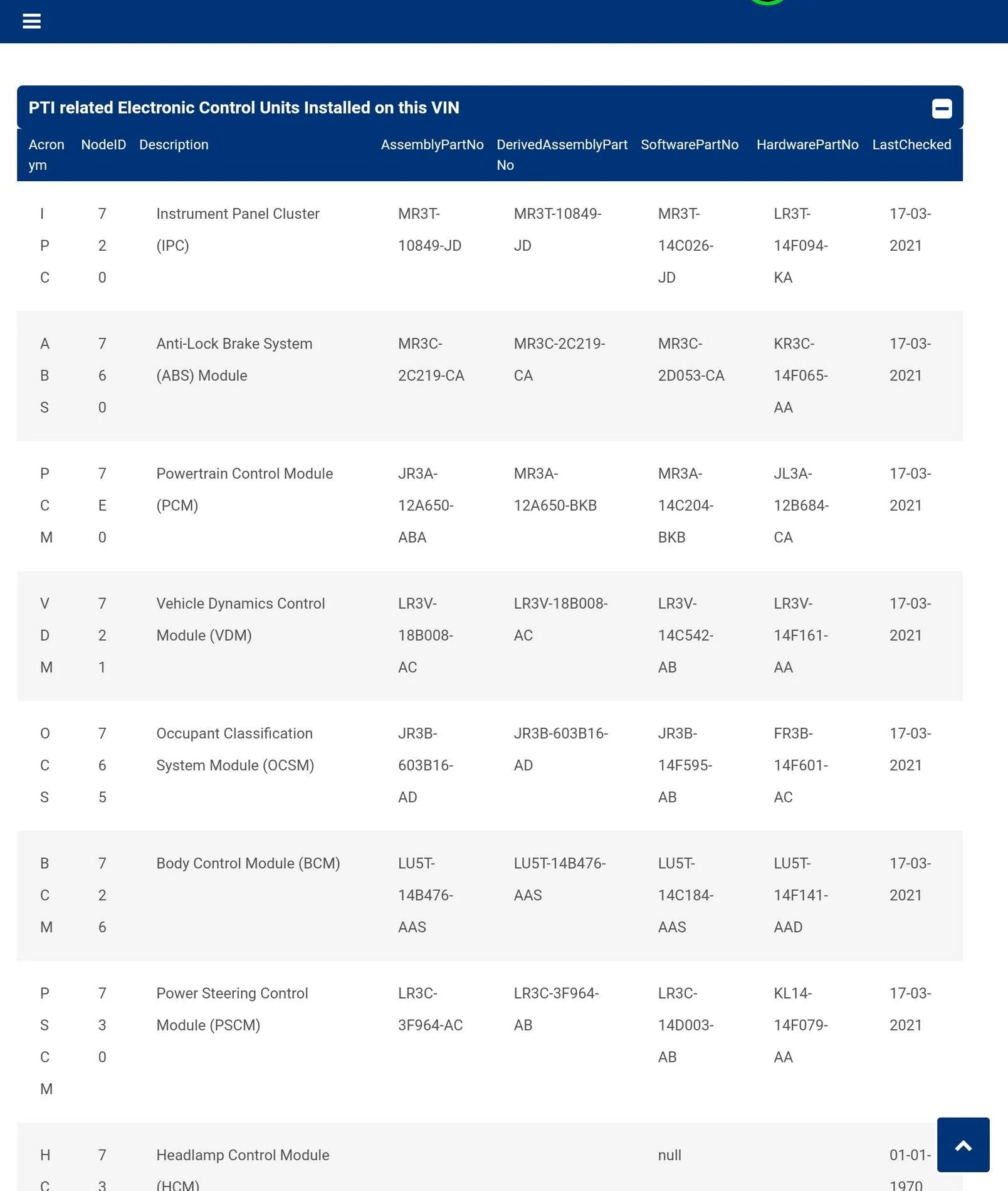Select the Power Steering Control Module row

coord(490,1041)
